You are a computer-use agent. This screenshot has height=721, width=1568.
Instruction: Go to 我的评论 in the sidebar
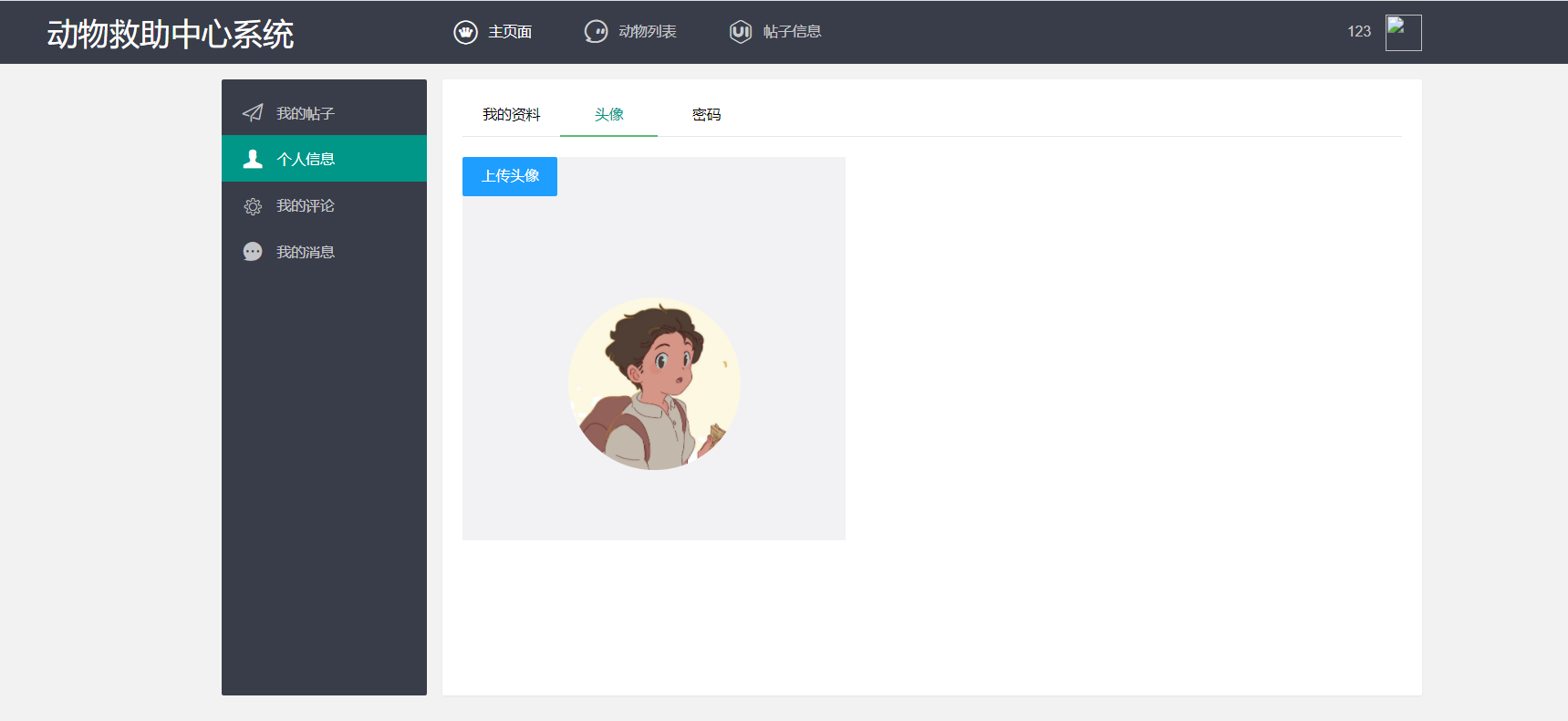point(324,205)
